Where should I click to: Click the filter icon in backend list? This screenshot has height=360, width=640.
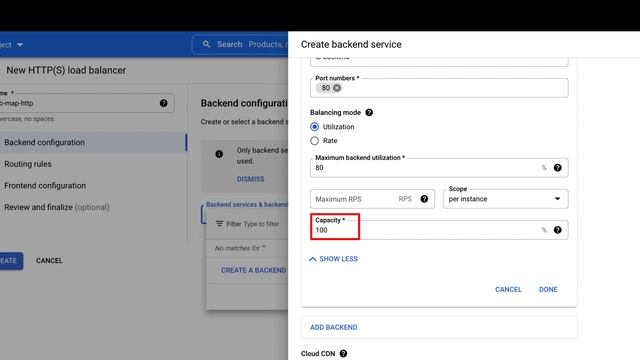tap(220, 224)
